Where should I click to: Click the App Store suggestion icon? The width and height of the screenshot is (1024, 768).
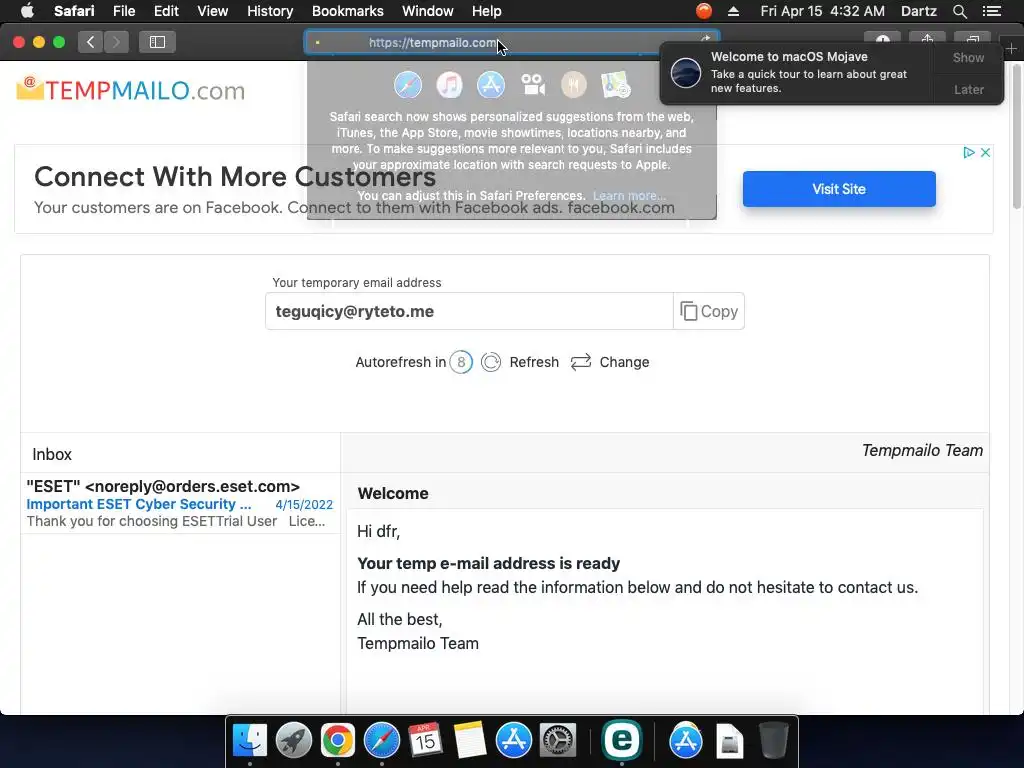tap(490, 85)
